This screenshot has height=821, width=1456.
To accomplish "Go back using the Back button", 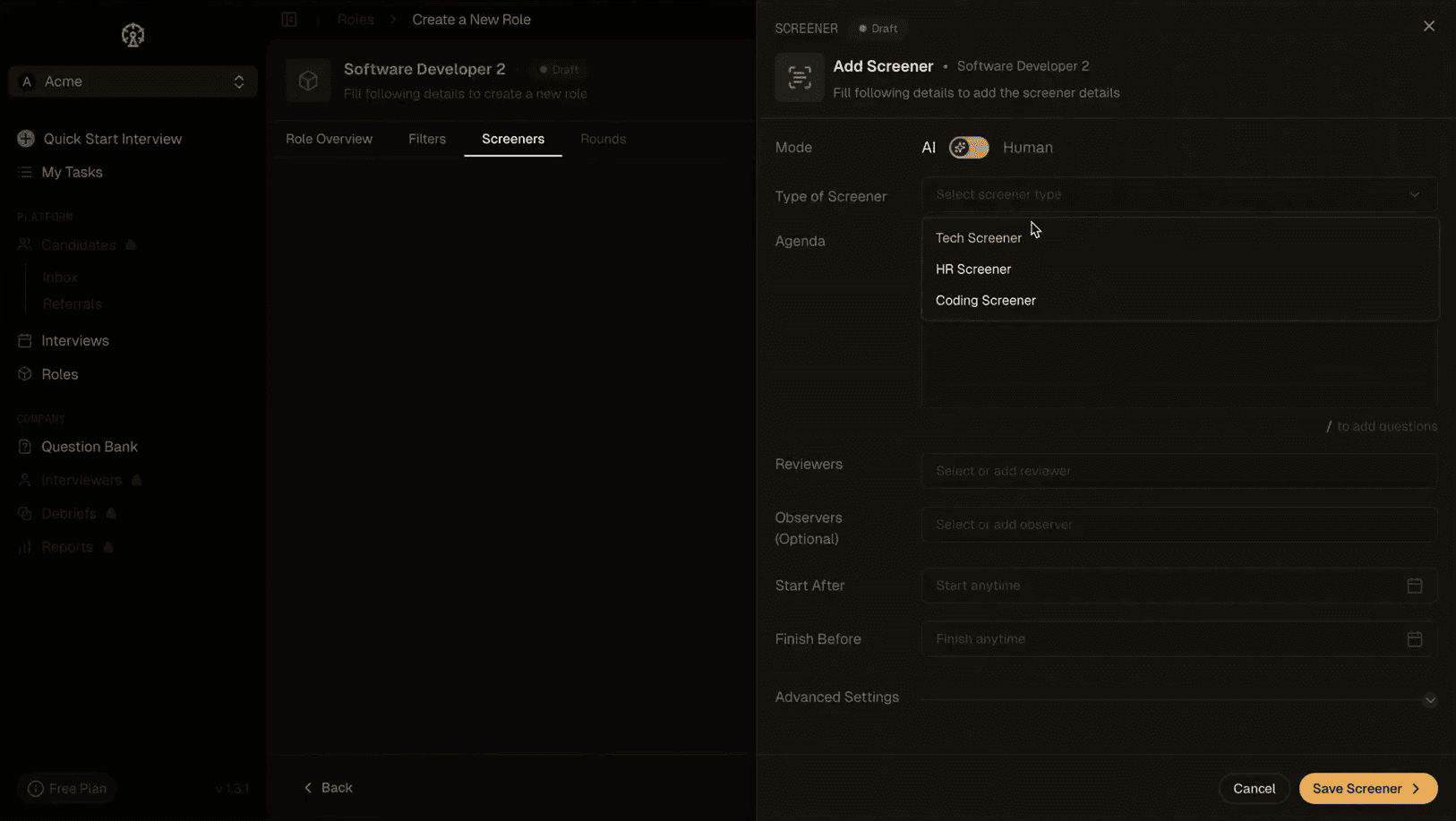I will (x=328, y=788).
